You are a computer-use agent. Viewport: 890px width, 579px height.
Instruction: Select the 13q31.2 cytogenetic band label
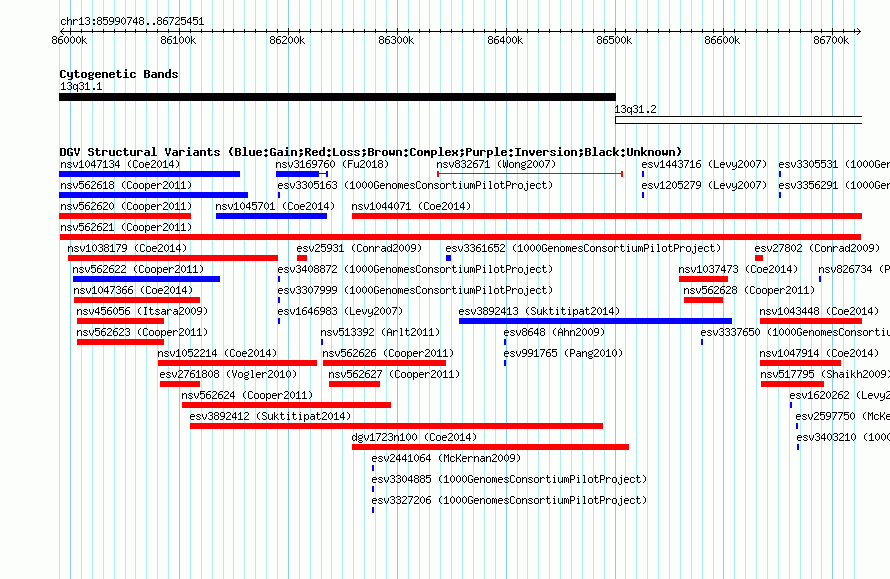coord(635,109)
